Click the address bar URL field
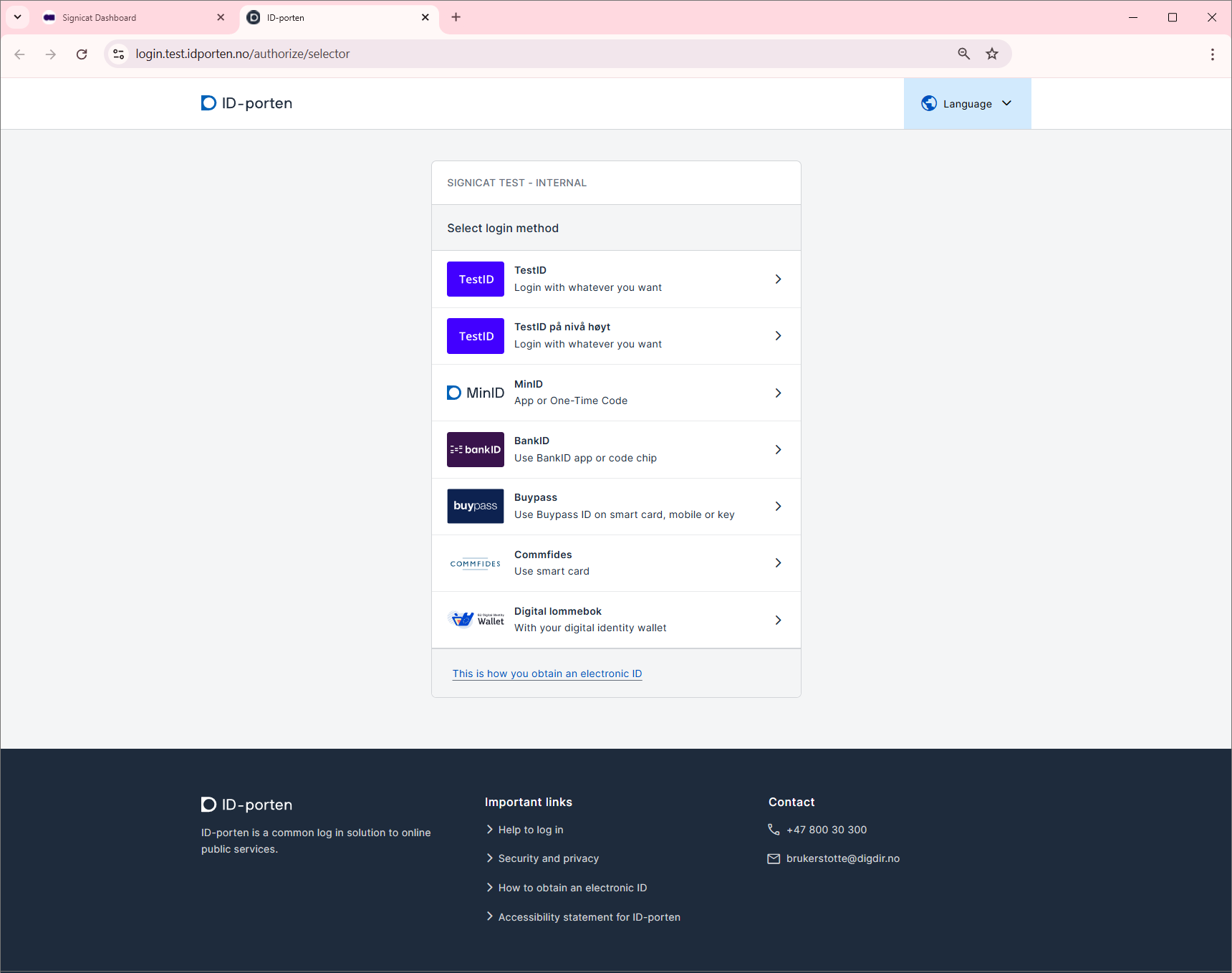Screen dimensions: 1232x973 (501, 54)
